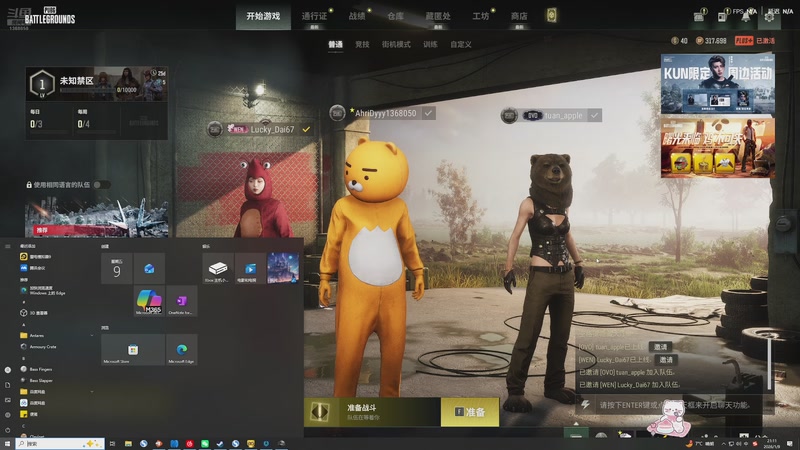Viewport: 800px width, 450px height.
Task: Select the 开始游戏 tab
Action: [263, 16]
